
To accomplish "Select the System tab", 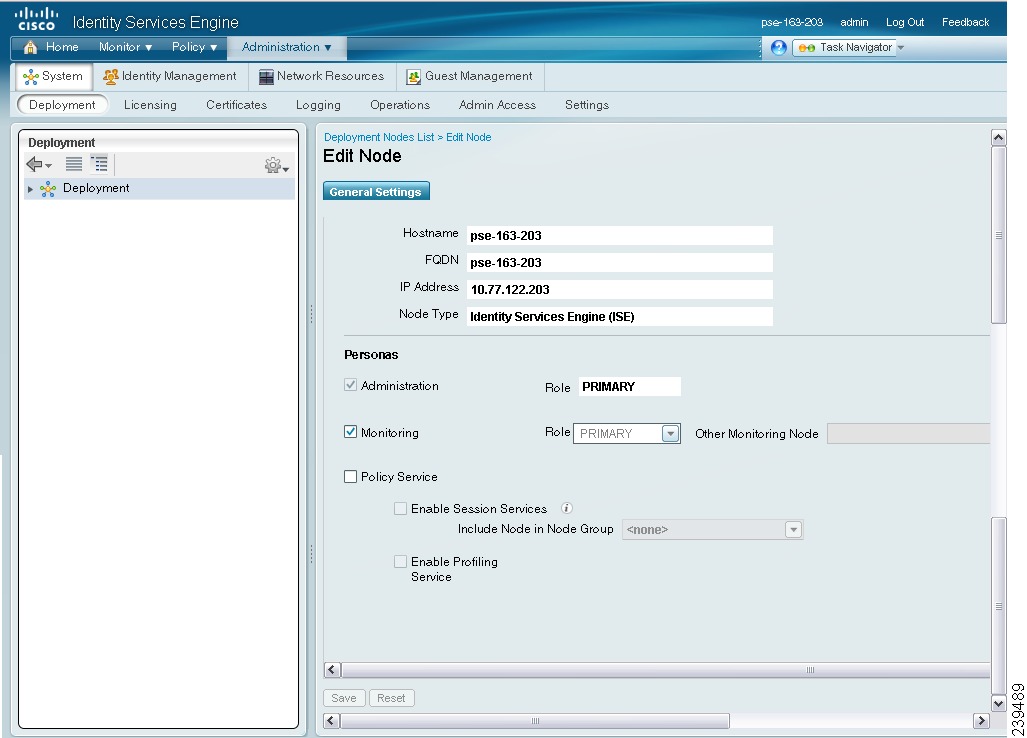I will click(54, 76).
